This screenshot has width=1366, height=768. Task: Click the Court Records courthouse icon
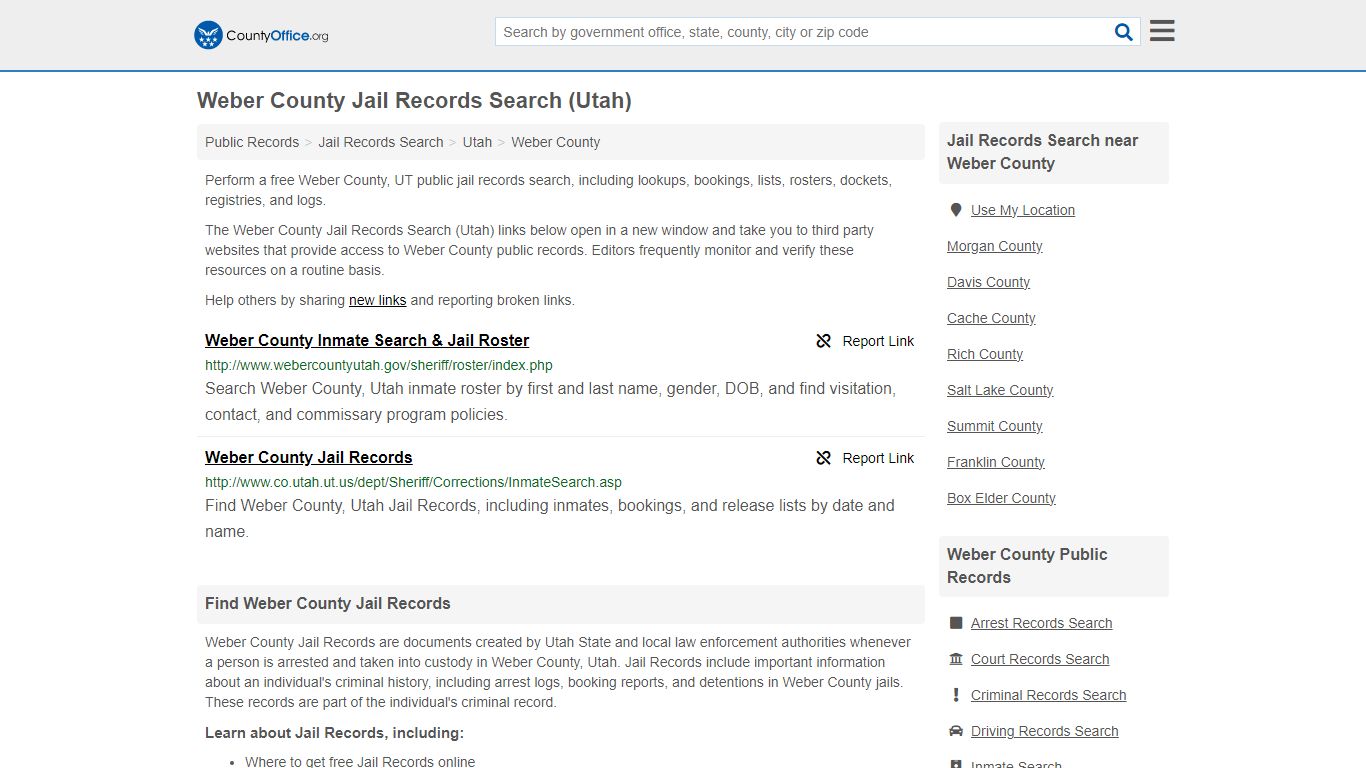click(956, 659)
